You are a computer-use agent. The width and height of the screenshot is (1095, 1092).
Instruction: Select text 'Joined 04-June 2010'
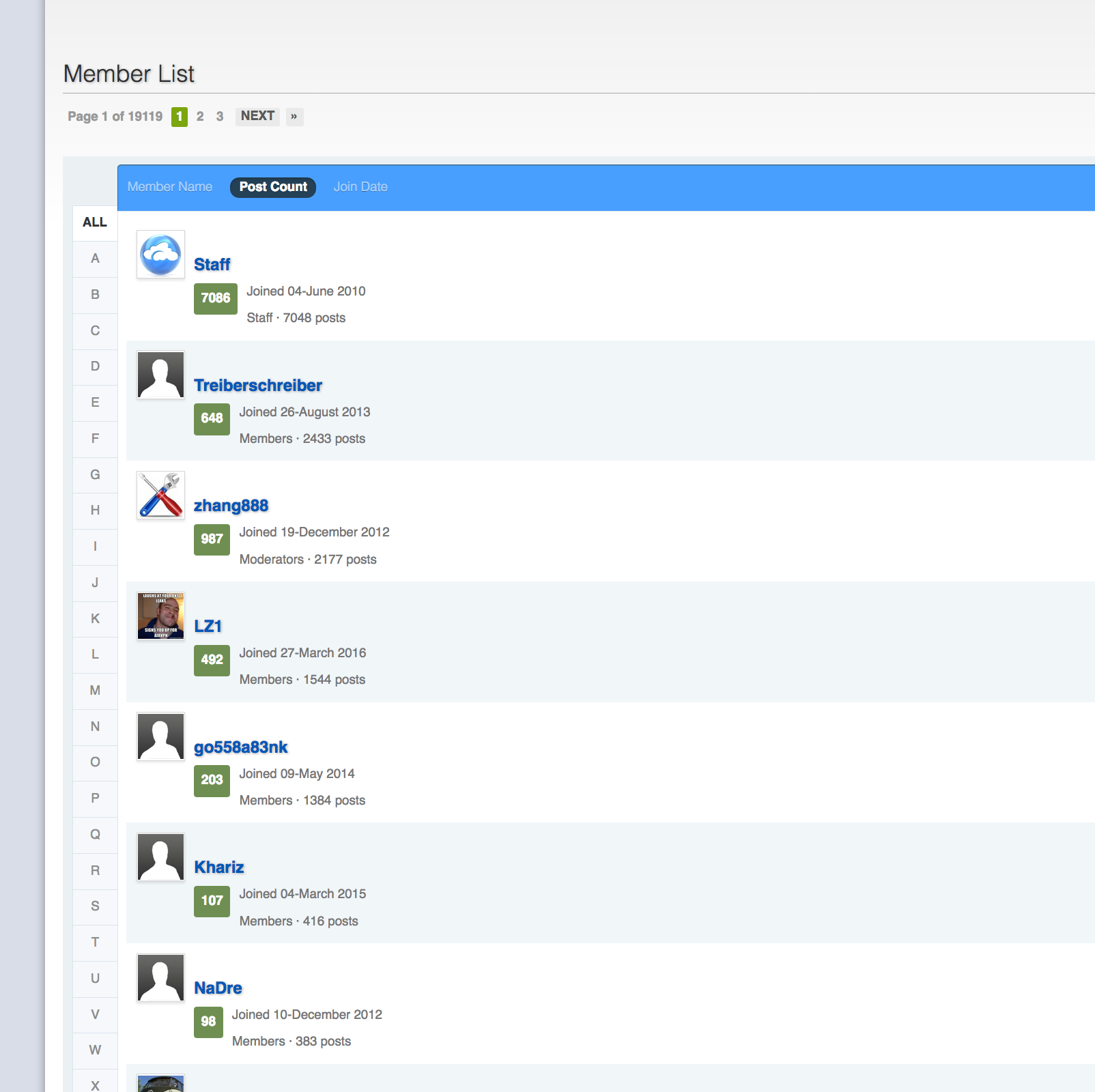coord(306,291)
